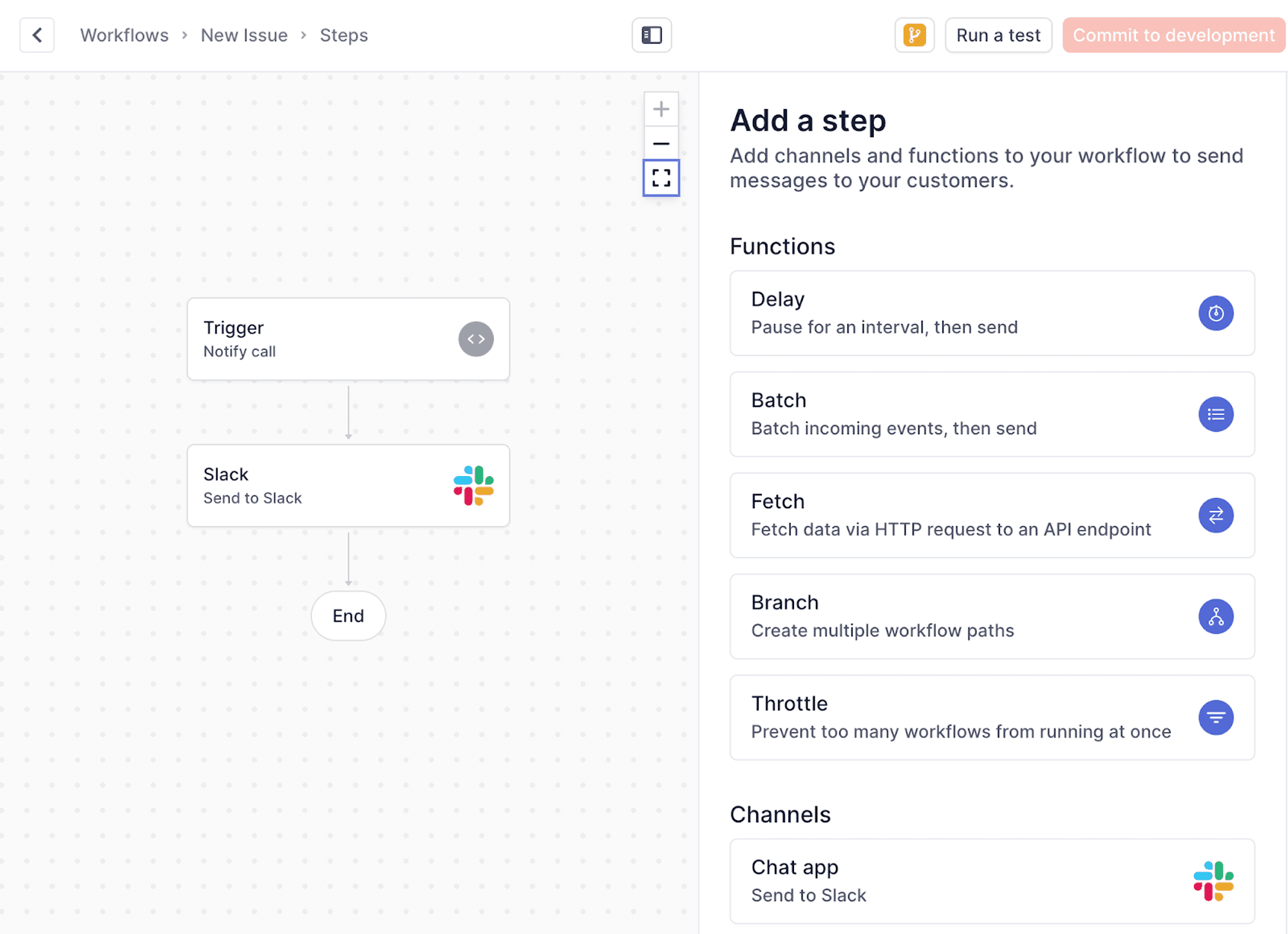Toggle the sidebar panel icon

(652, 34)
